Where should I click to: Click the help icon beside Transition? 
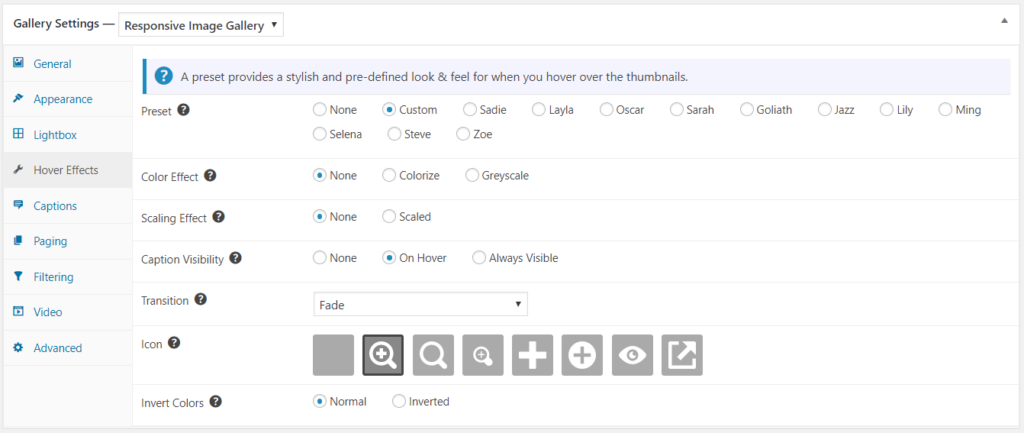pos(201,300)
